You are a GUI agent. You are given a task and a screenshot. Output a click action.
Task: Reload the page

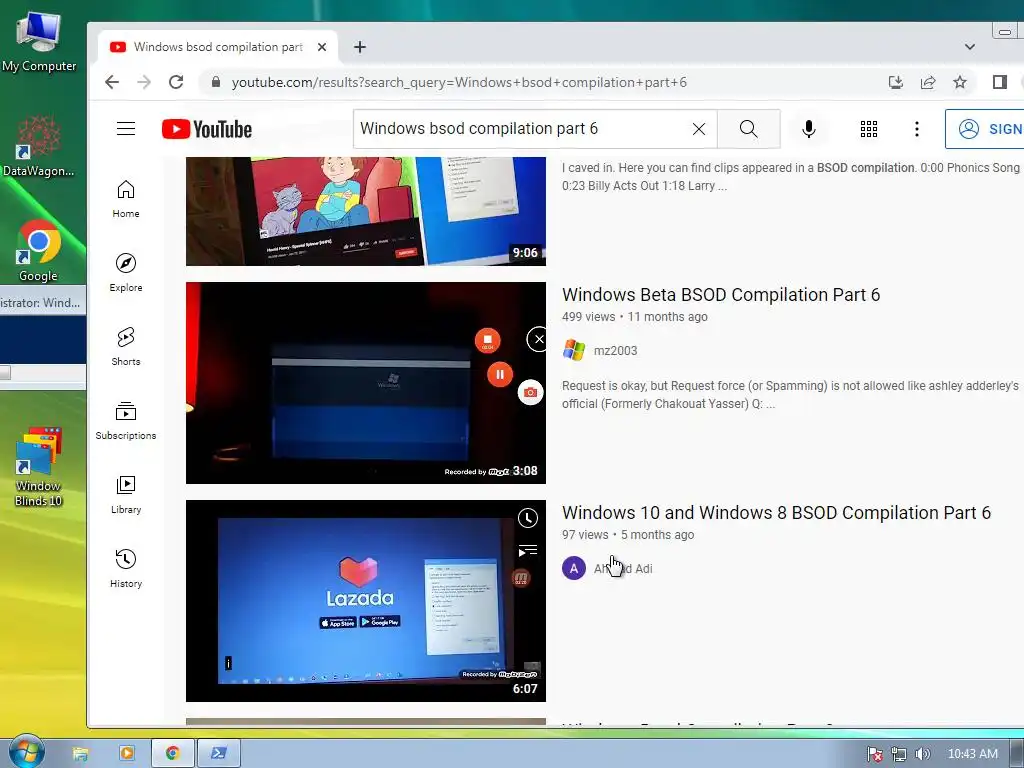(176, 82)
